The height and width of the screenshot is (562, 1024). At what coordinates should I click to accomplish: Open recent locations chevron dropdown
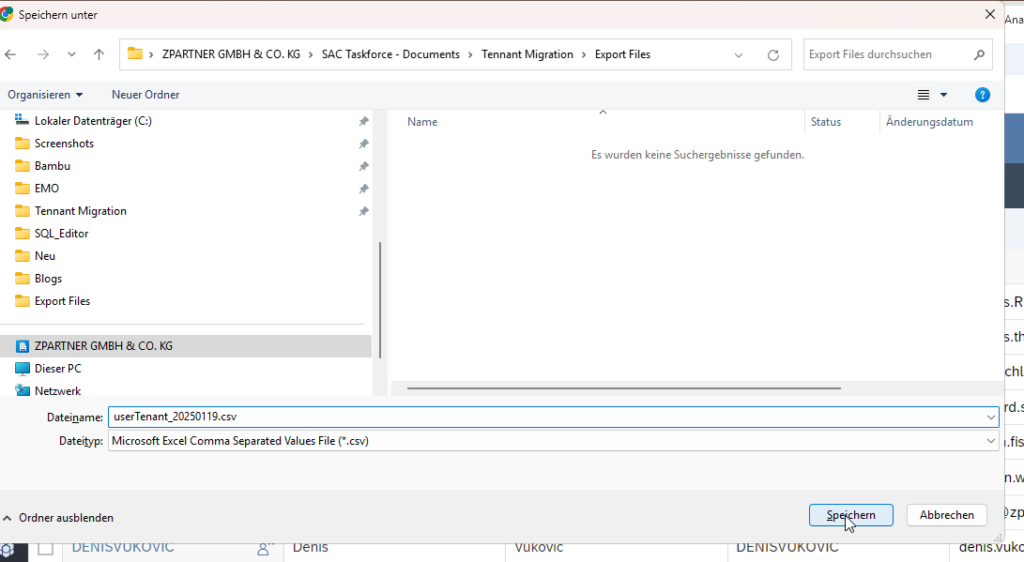point(71,54)
